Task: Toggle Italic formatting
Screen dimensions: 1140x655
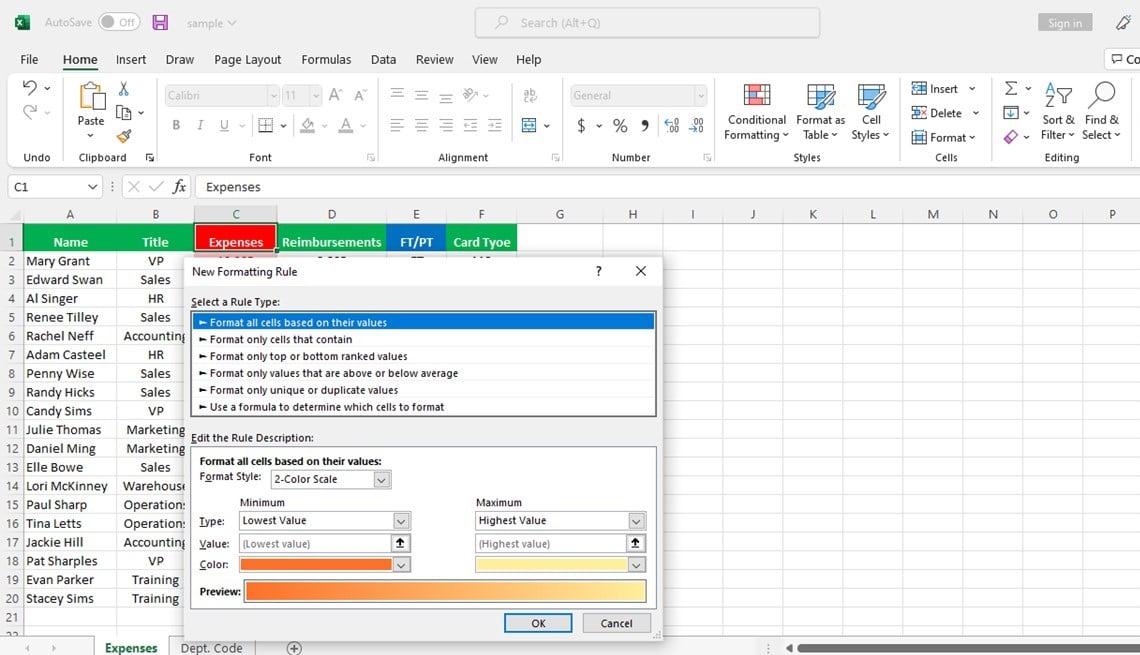Action: tap(200, 125)
